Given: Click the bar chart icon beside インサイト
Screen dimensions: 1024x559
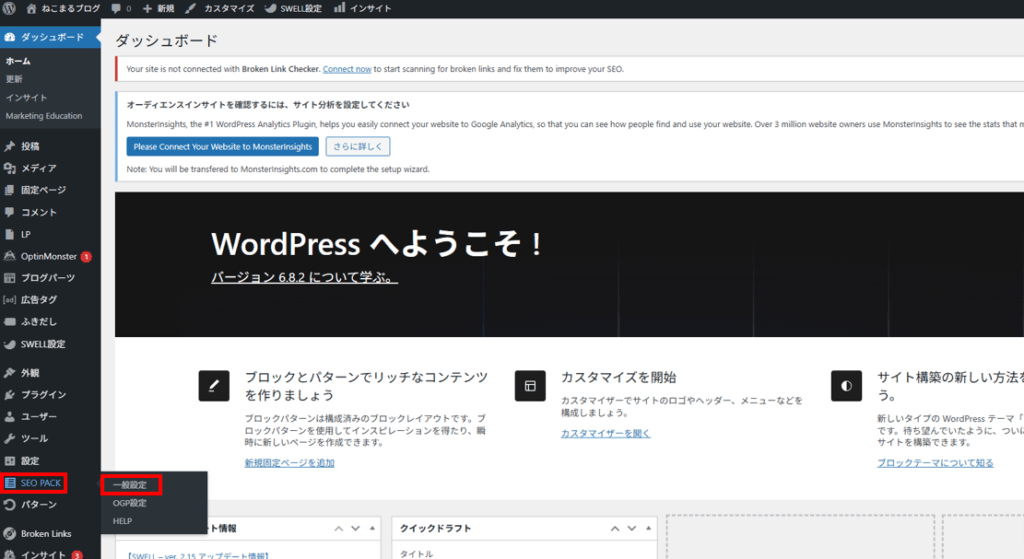Looking at the screenshot, I should click(x=340, y=8).
